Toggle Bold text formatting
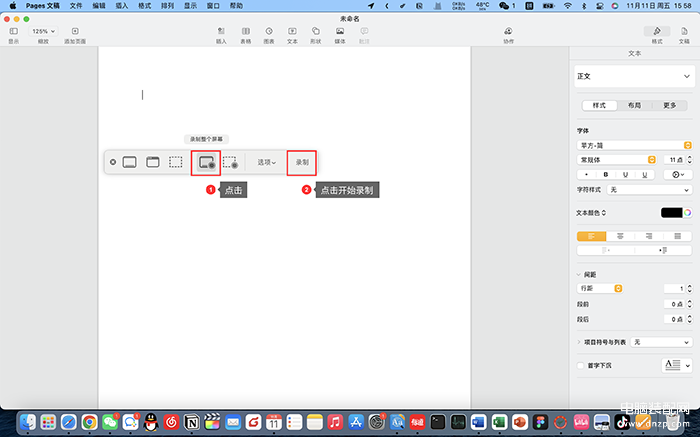The image size is (700, 437). tap(605, 174)
